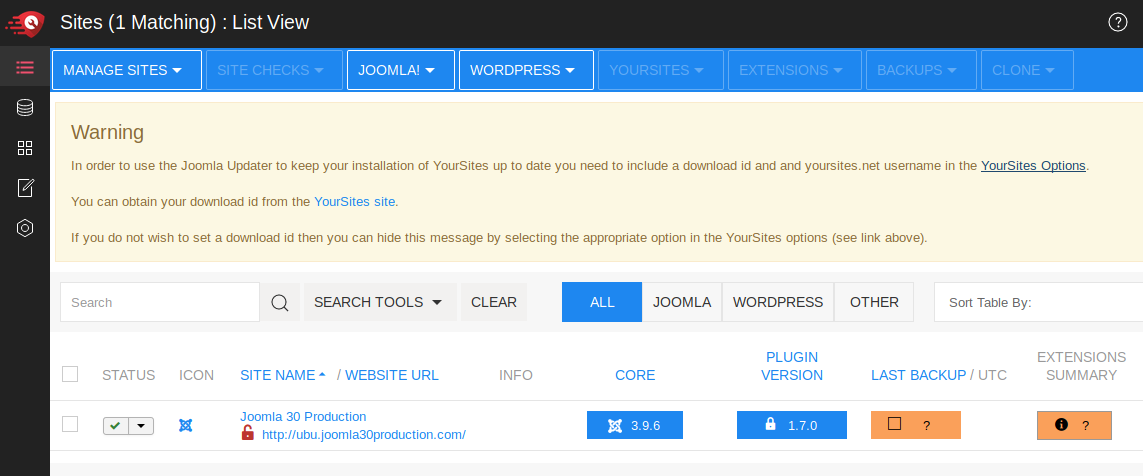Open the database stack sidebar icon

[x=25, y=108]
